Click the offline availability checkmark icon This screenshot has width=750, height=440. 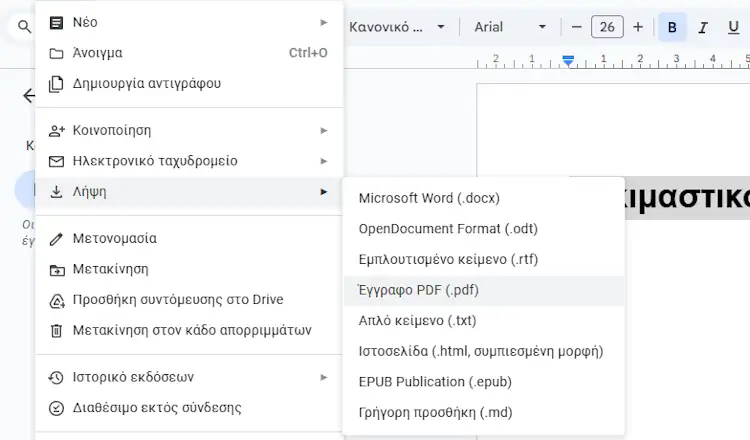(56, 408)
